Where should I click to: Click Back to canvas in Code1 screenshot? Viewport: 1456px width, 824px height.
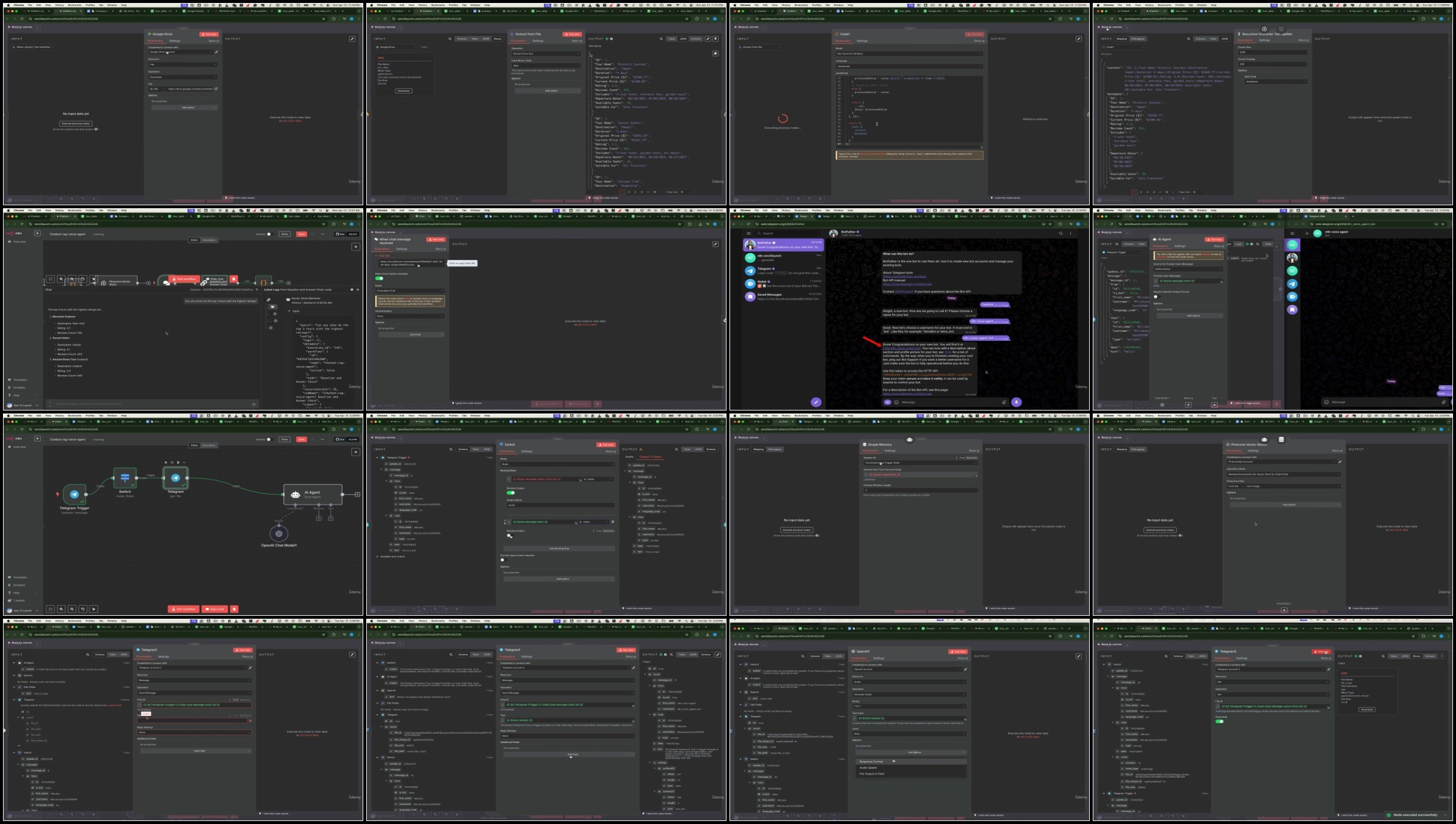(x=745, y=27)
